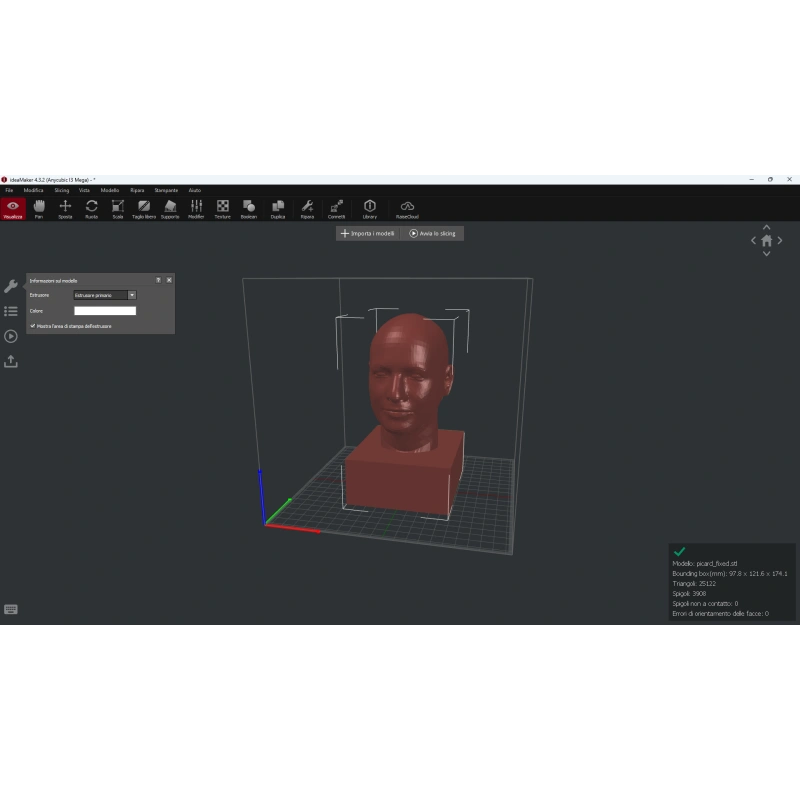Image resolution: width=800 pixels, height=800 pixels.
Task: Open the Slicing menu
Action: 62,190
